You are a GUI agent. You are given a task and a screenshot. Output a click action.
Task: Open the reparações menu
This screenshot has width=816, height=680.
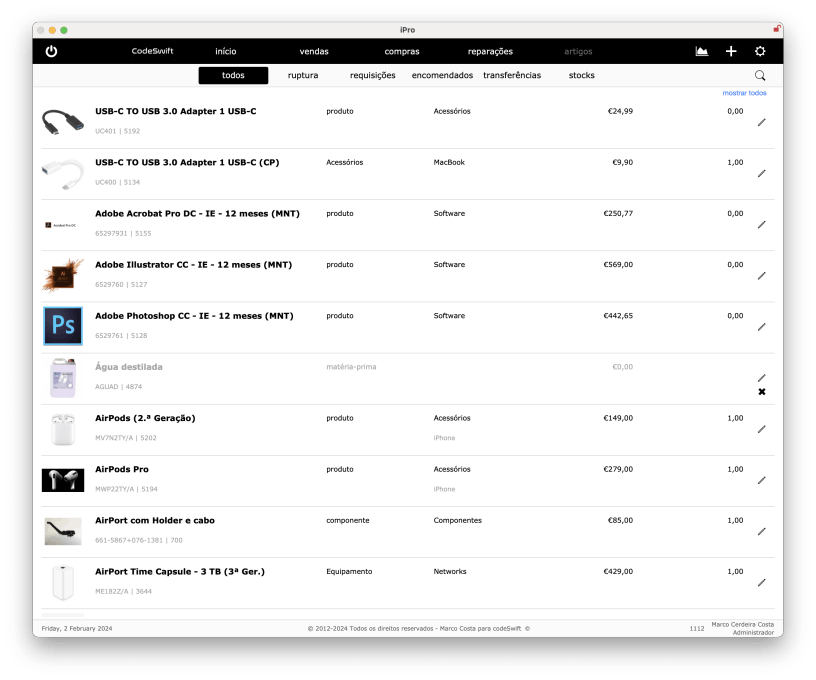point(492,51)
